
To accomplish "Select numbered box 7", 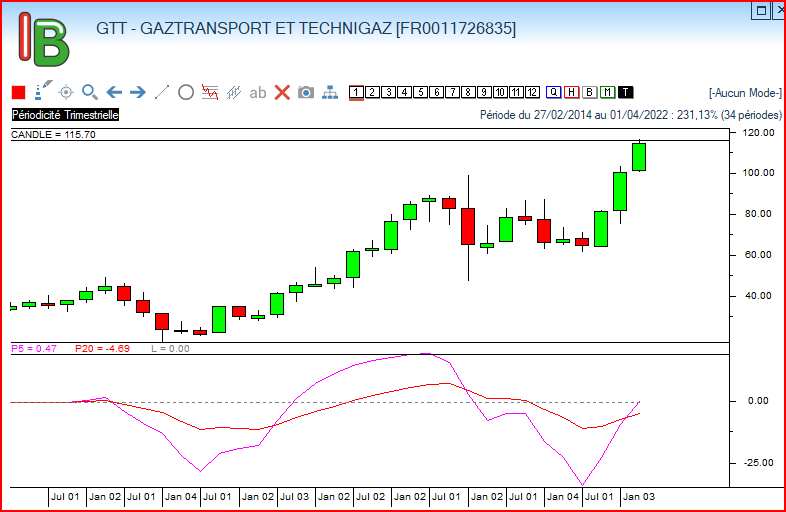I will (452, 92).
